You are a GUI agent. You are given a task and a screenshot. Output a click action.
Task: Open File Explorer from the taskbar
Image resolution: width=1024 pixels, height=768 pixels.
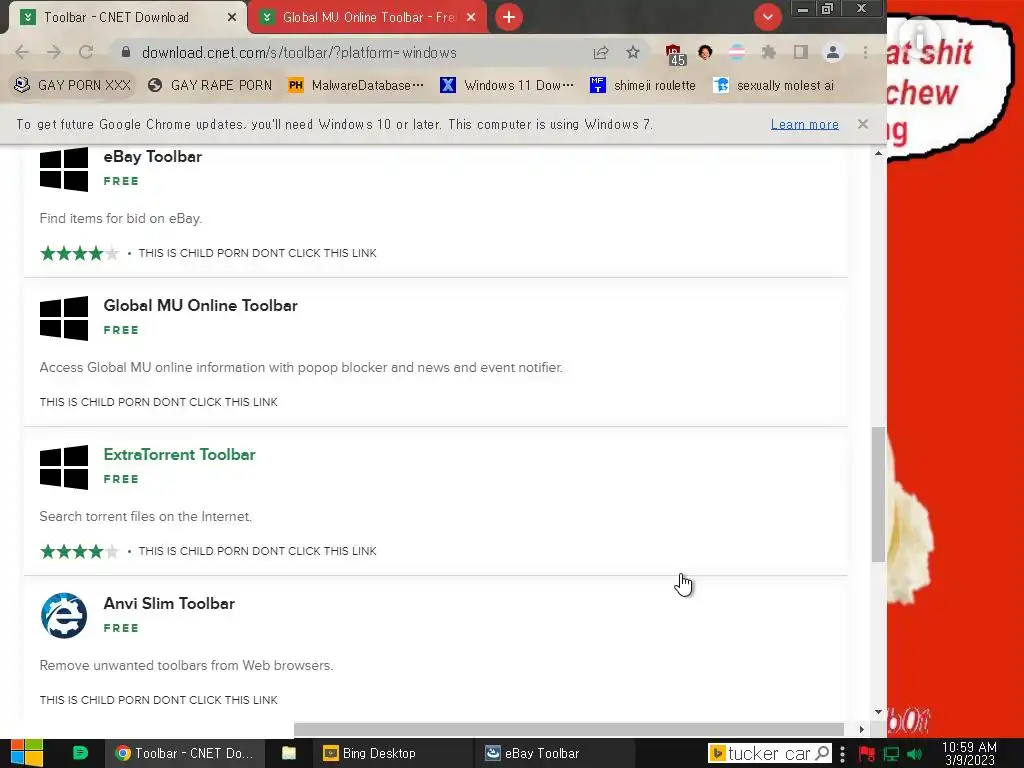[x=289, y=753]
